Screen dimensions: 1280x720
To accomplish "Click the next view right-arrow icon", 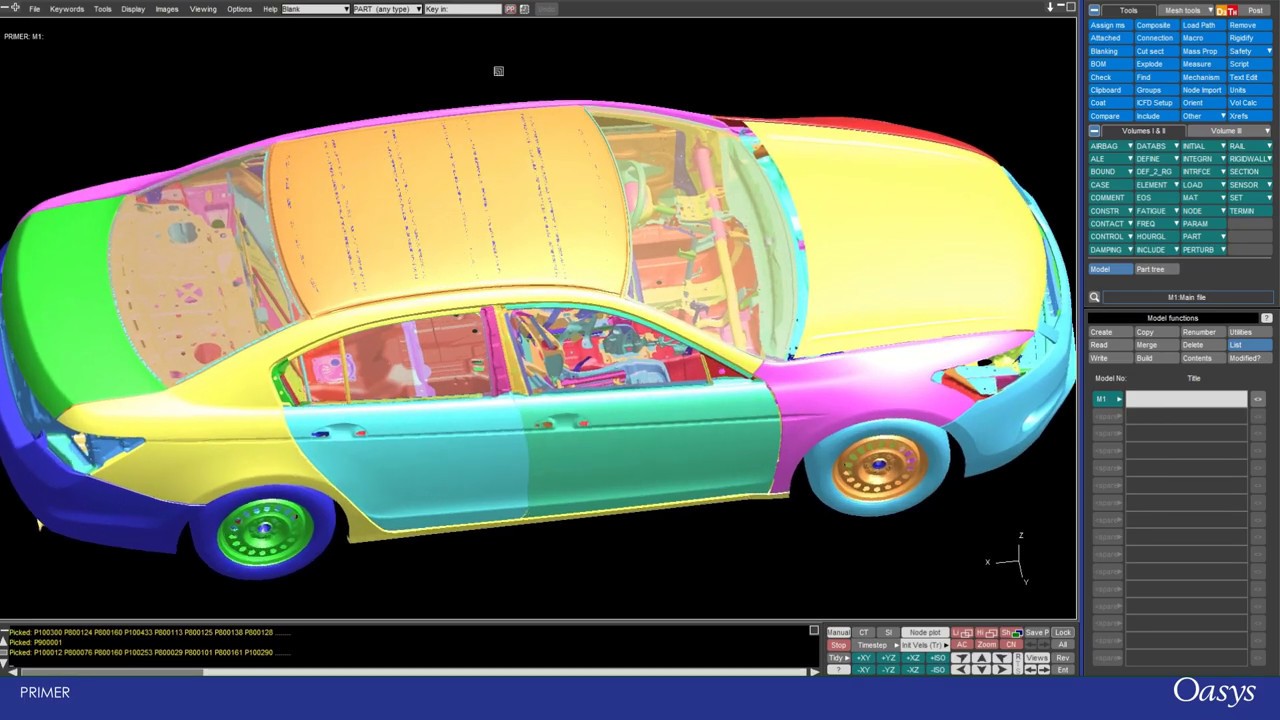I will [x=1044, y=669].
